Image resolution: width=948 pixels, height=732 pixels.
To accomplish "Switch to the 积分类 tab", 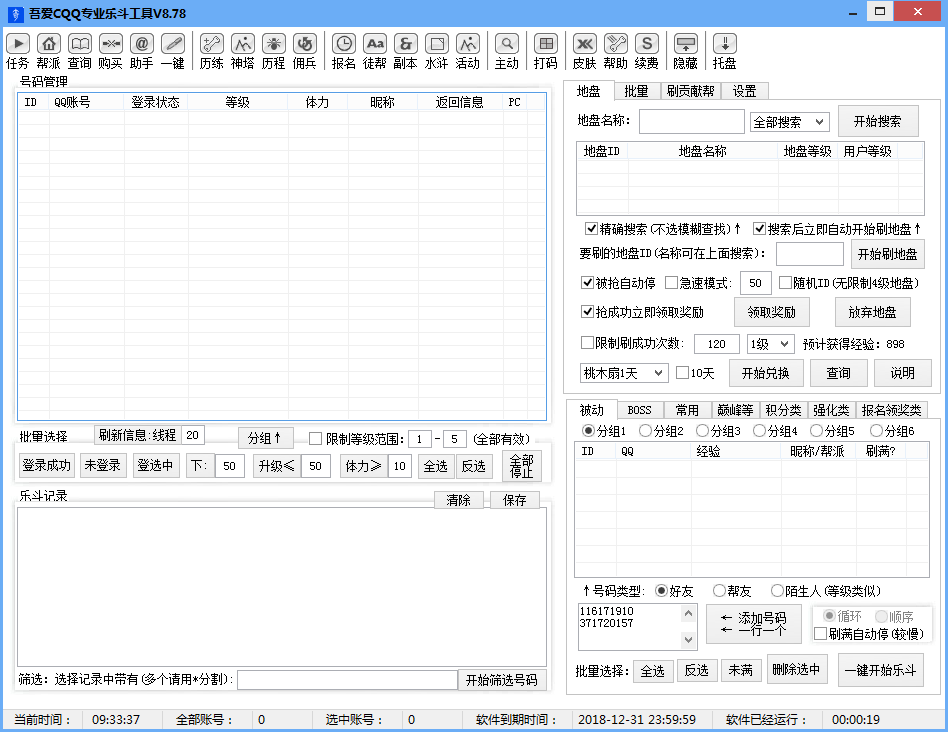I will tap(783, 410).
